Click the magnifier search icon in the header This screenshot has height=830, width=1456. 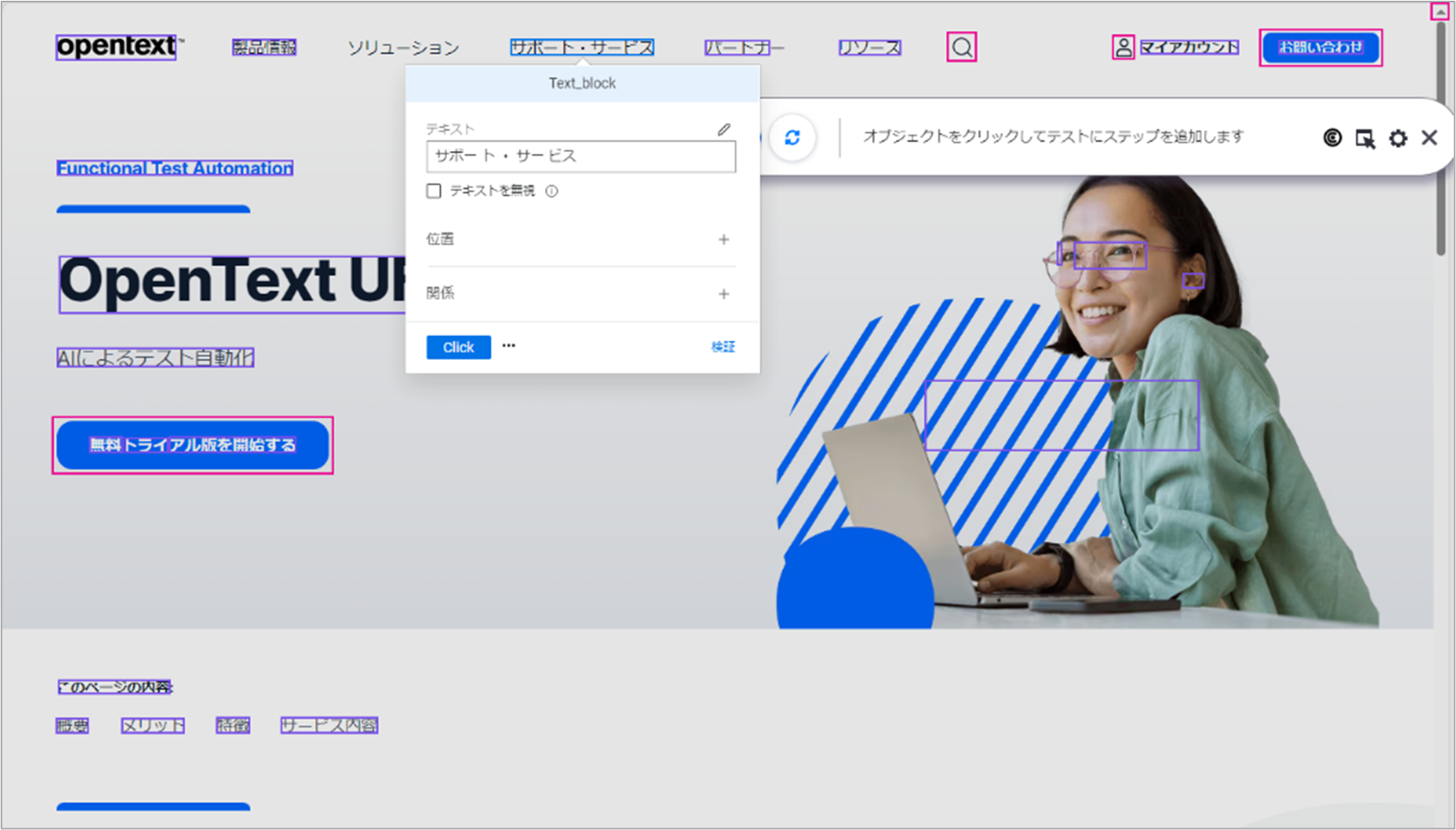coord(961,47)
